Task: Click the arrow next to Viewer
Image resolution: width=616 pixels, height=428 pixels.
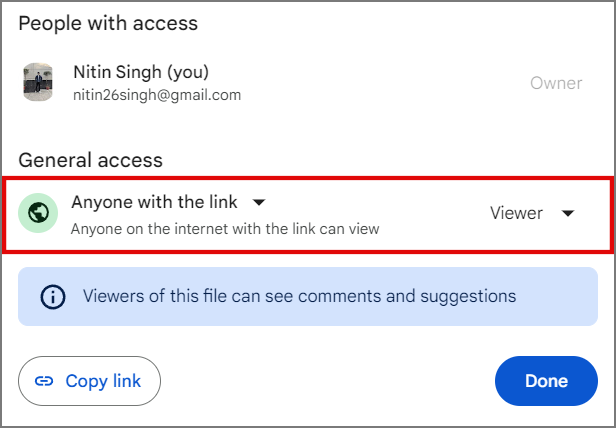Action: pyautogui.click(x=568, y=213)
